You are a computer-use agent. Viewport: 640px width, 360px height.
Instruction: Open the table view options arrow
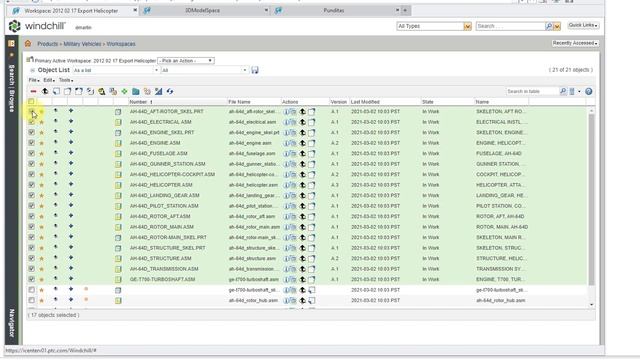point(579,91)
